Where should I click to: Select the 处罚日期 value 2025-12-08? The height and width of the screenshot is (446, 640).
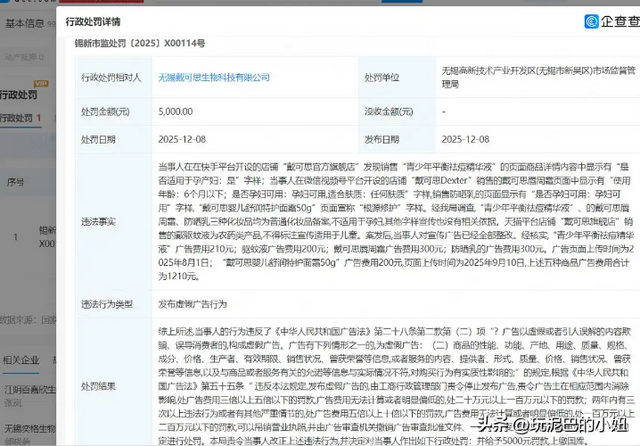[x=182, y=139]
